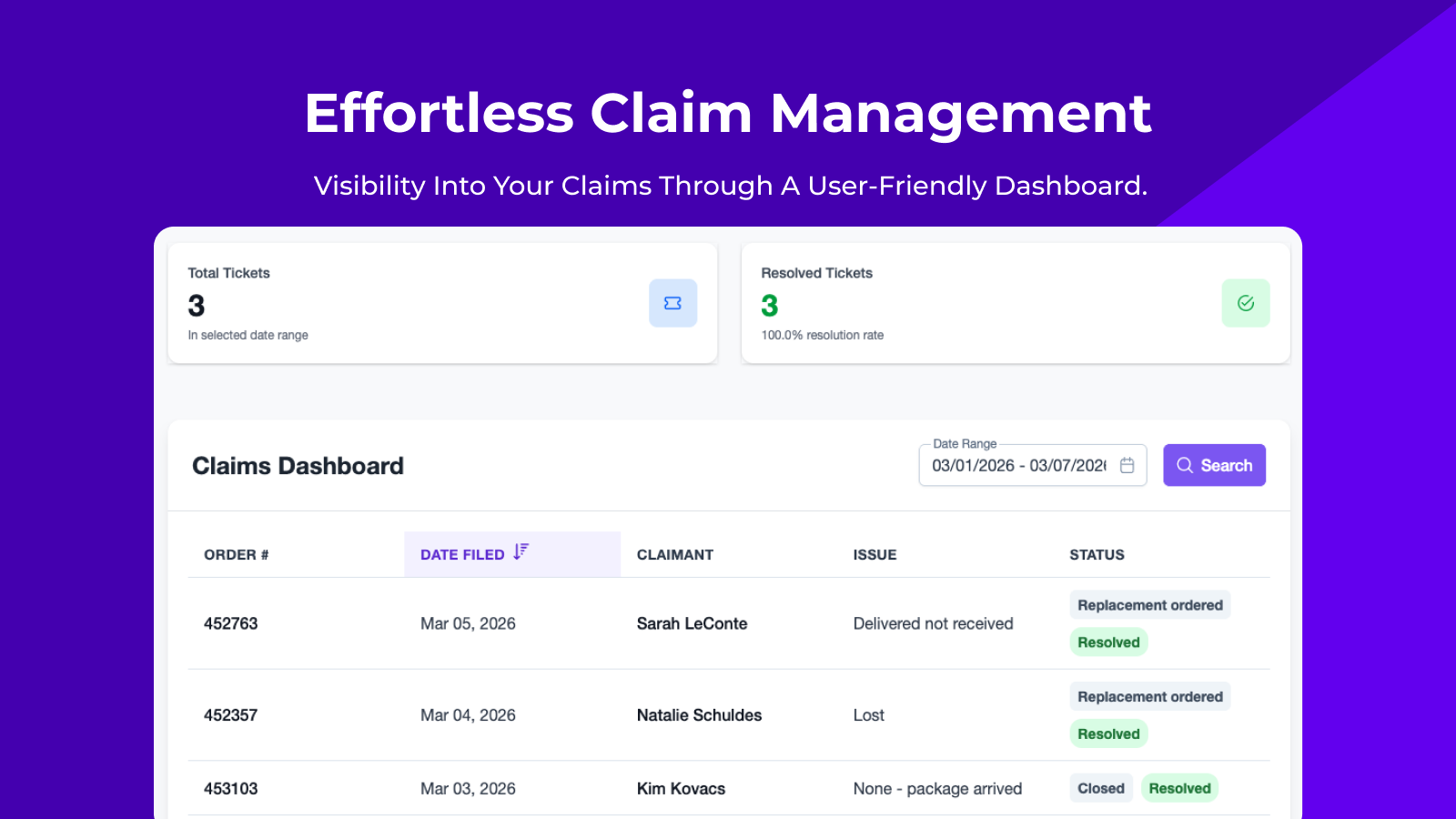Click the Status column header

pyautogui.click(x=1097, y=554)
